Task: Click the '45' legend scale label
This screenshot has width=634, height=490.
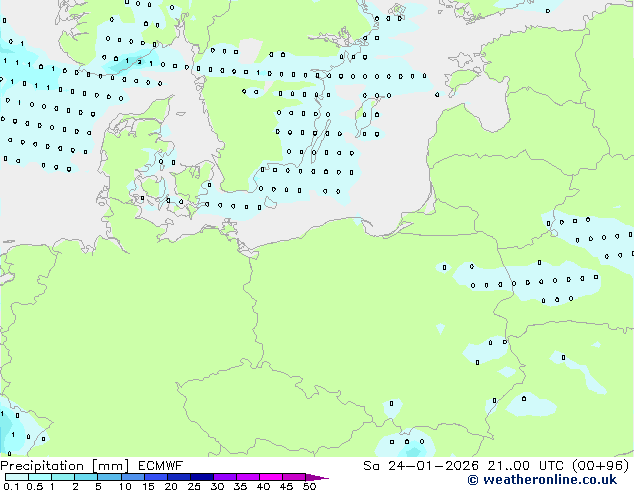Action: coord(286,486)
